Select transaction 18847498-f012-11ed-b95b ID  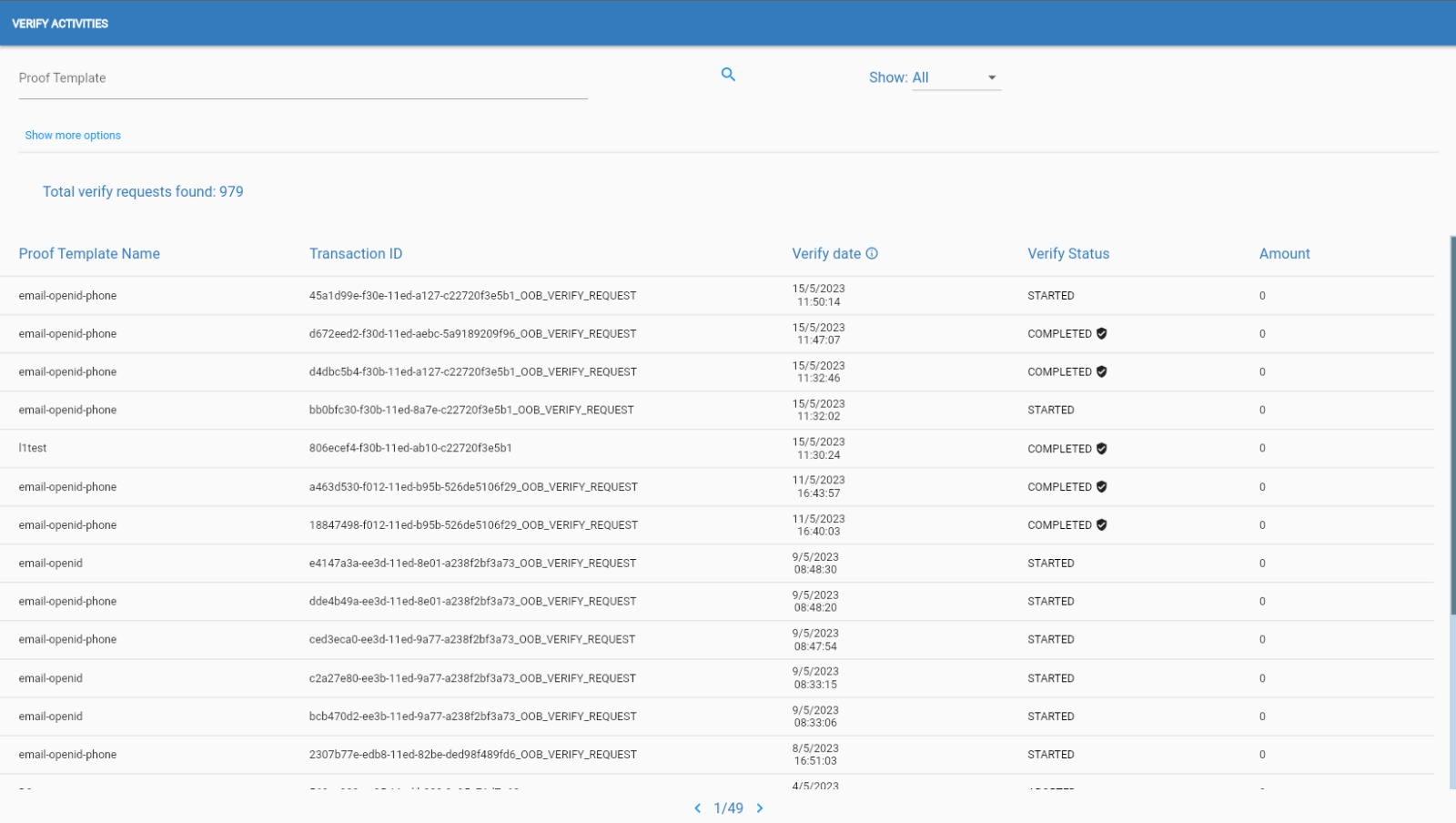[473, 525]
